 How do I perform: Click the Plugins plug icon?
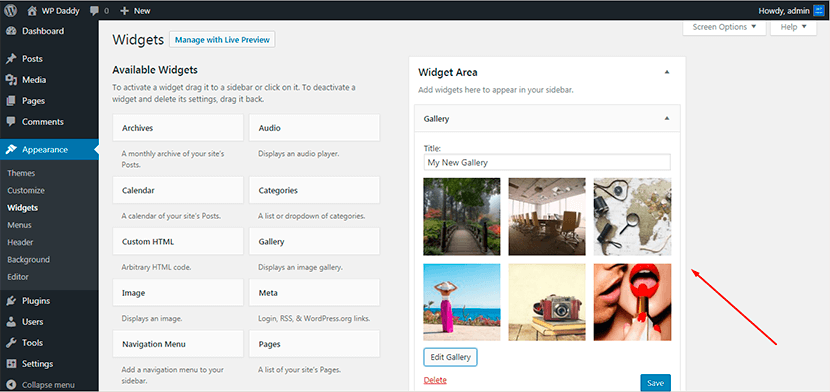pos(11,301)
